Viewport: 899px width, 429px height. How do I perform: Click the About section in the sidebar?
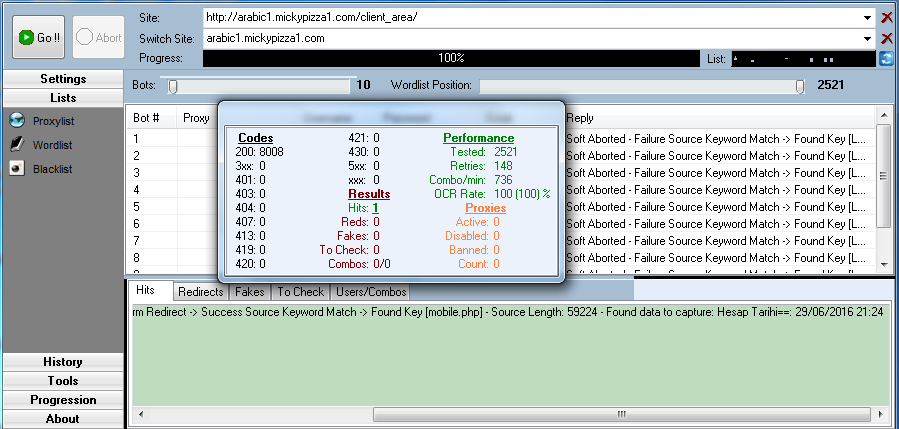click(63, 419)
